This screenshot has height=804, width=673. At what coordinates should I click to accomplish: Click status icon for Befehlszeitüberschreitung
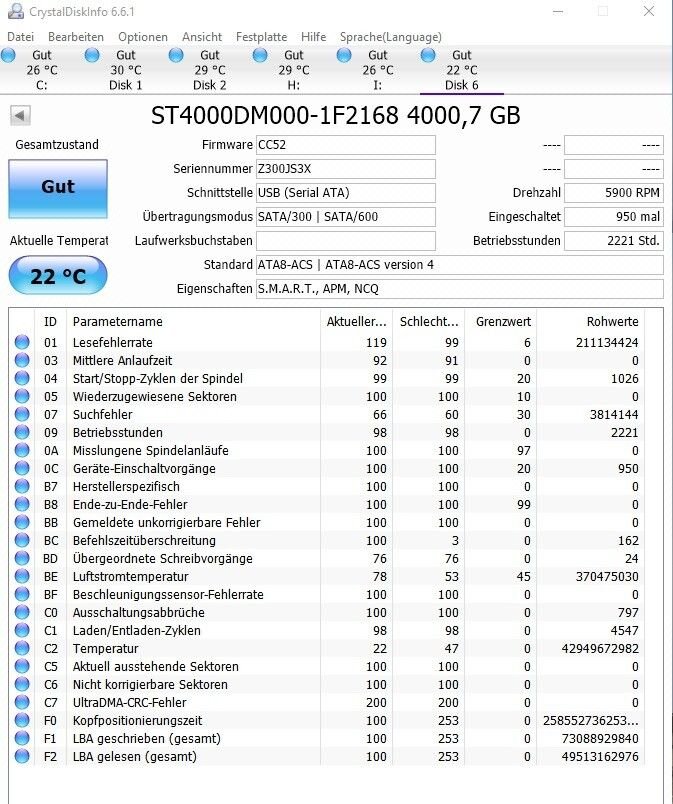point(22,539)
